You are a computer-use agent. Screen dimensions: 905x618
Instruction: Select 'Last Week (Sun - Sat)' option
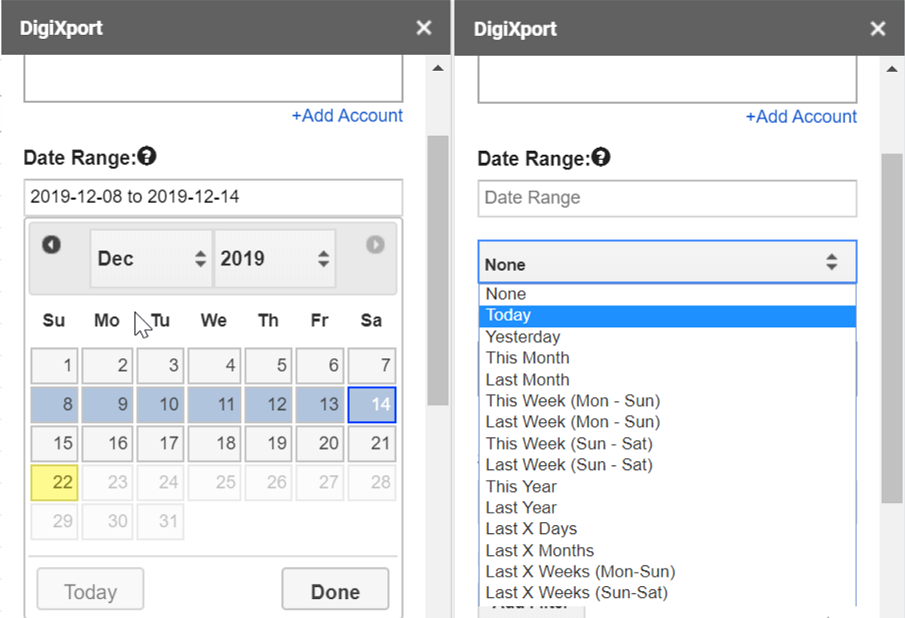(667, 465)
